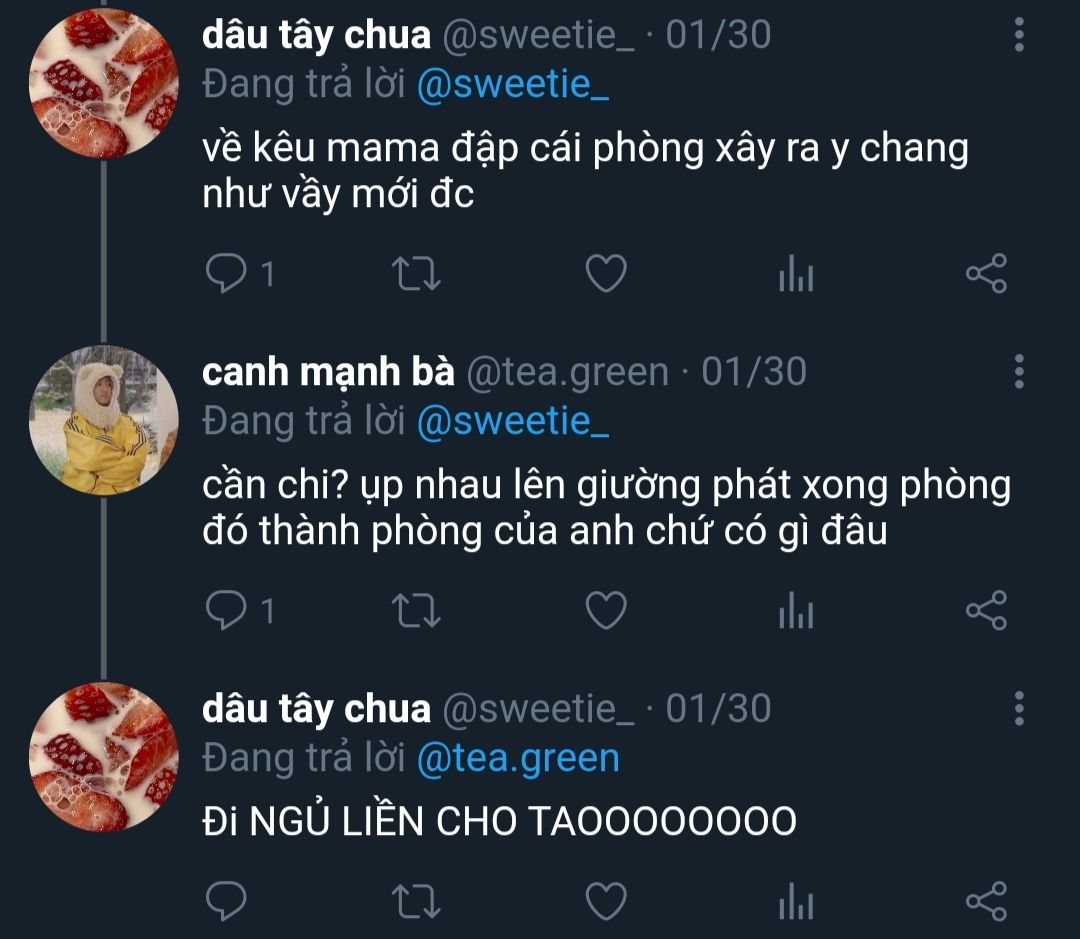Reply to the ĐI NGỦ LIỀN tweet
Screen dimensions: 1080x939
pyautogui.click(x=226, y=901)
